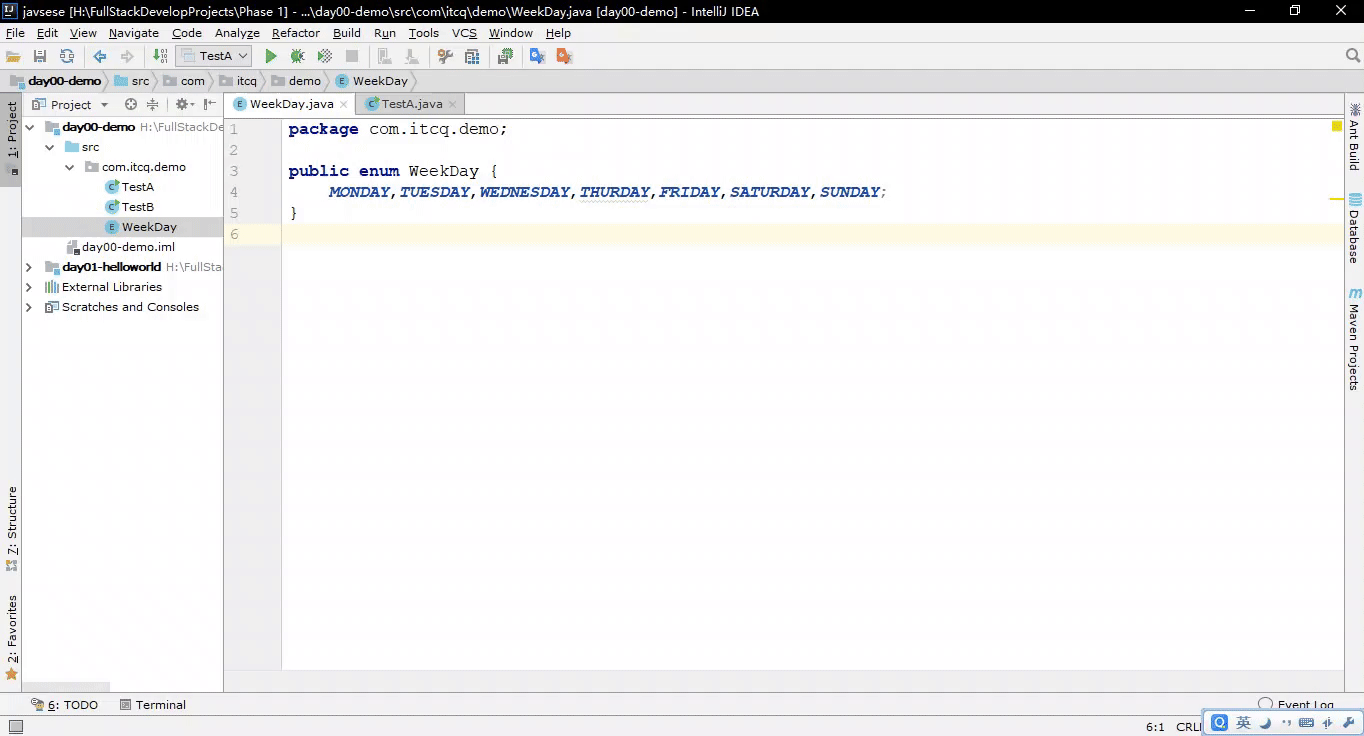Click the itcq breadcrumb
The width and height of the screenshot is (1364, 736).
[x=238, y=81]
